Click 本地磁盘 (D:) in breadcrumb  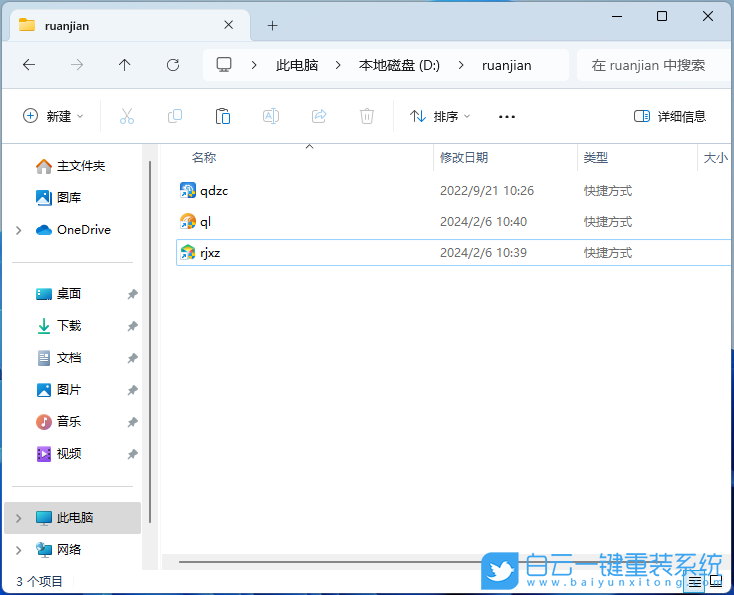tap(399, 65)
